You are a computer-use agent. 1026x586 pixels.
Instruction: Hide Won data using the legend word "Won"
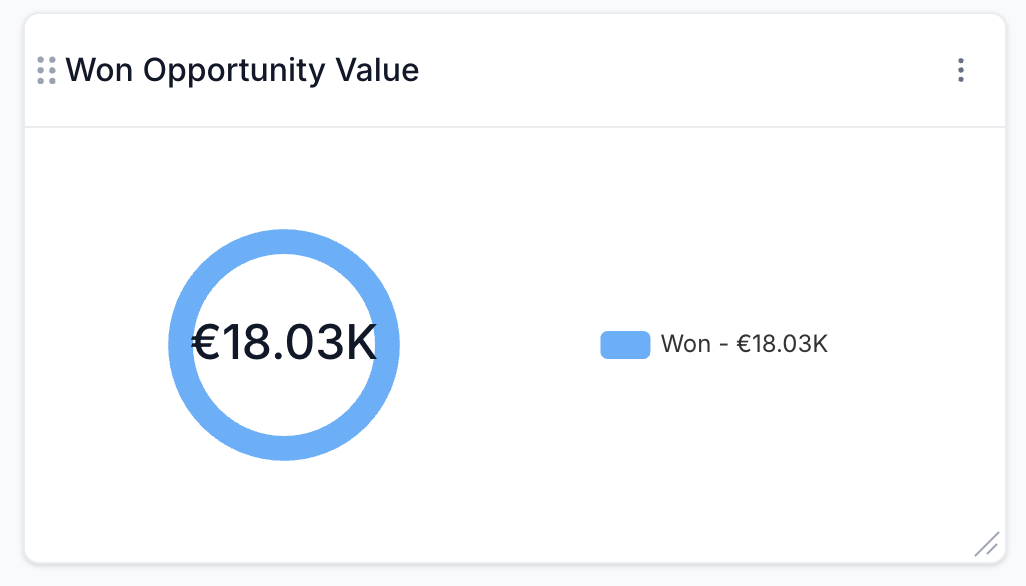tap(685, 344)
